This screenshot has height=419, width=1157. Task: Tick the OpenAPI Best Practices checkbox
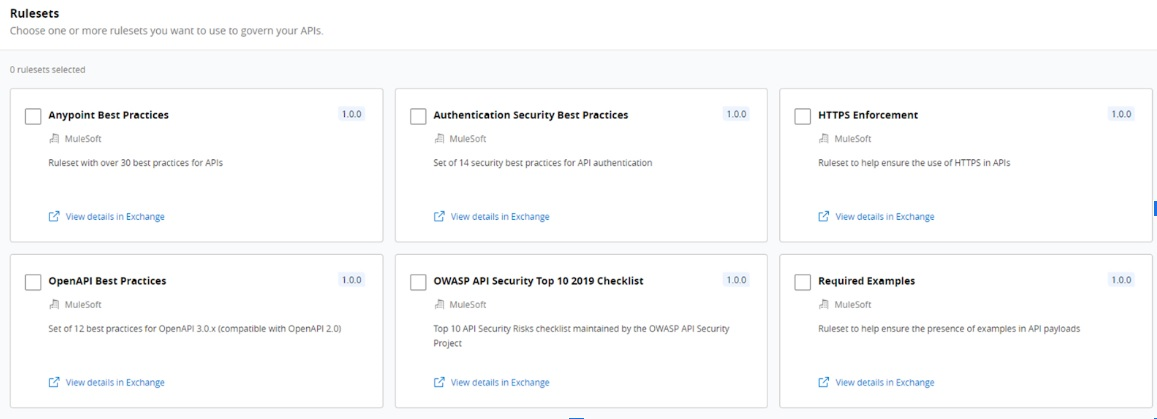point(33,282)
